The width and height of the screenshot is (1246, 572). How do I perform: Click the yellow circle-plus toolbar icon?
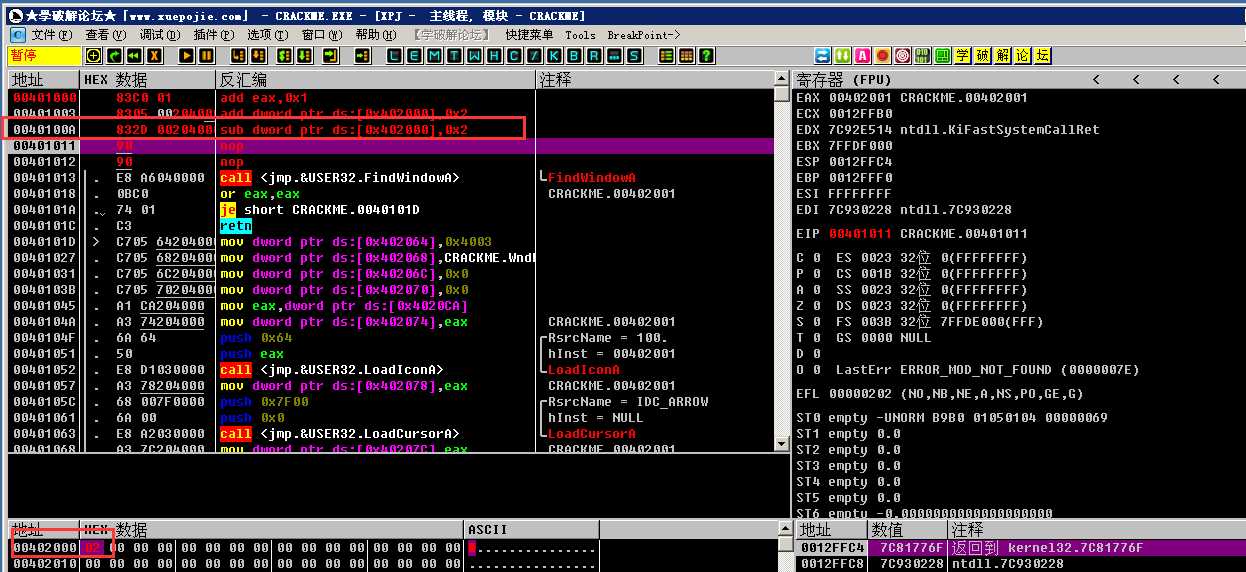tap(93, 56)
